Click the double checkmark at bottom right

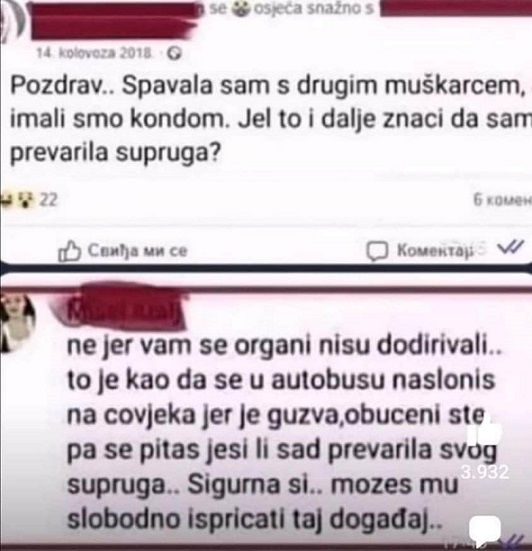tap(515, 541)
